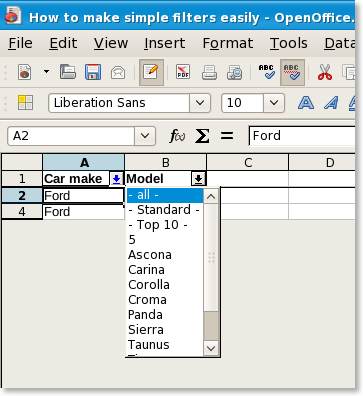The width and height of the screenshot is (363, 396).
Task: Select '5' in the Model filter list
Action: tap(165, 240)
